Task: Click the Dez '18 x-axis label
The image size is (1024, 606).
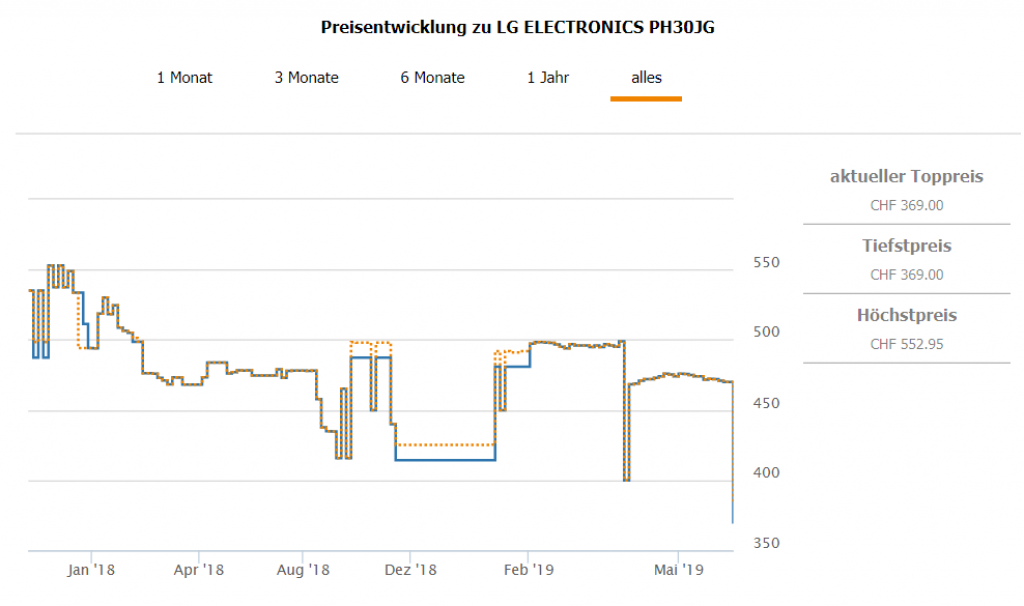Action: pyautogui.click(x=410, y=570)
